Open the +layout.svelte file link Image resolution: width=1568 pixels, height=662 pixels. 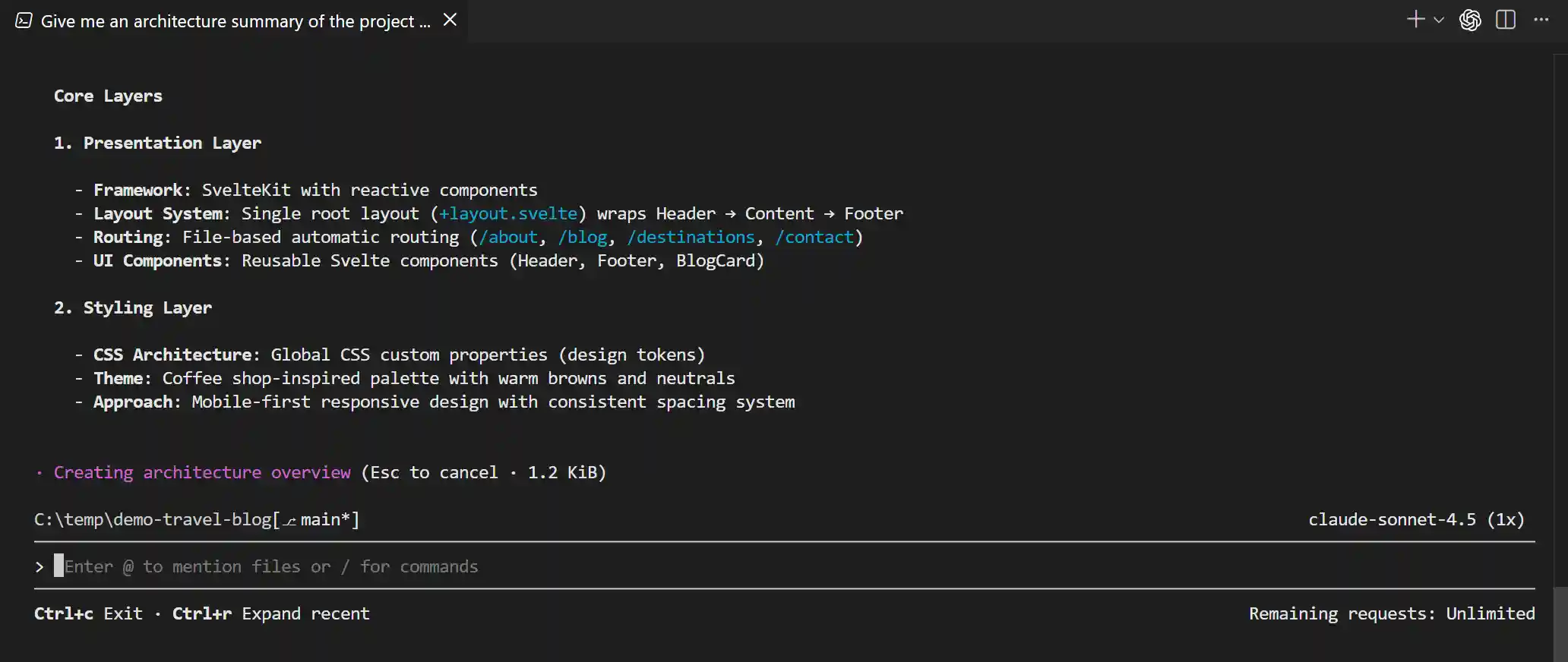[x=507, y=213]
